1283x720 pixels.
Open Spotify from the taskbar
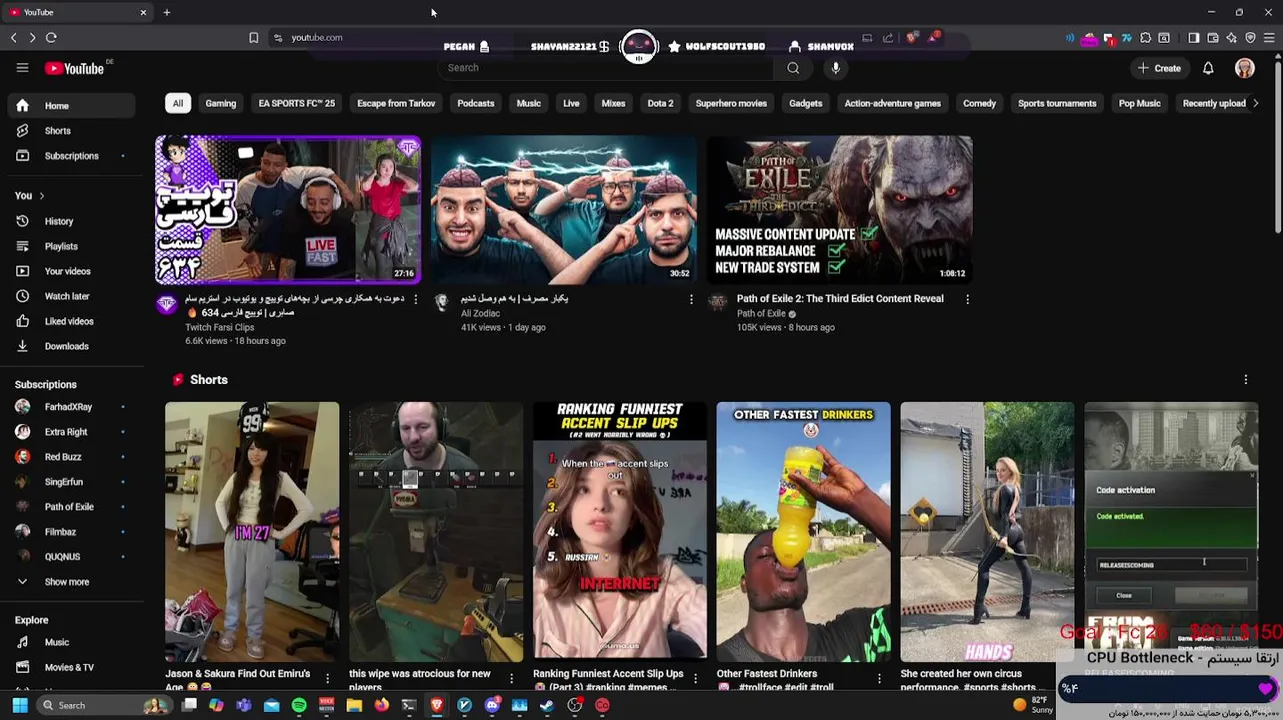coord(299,705)
